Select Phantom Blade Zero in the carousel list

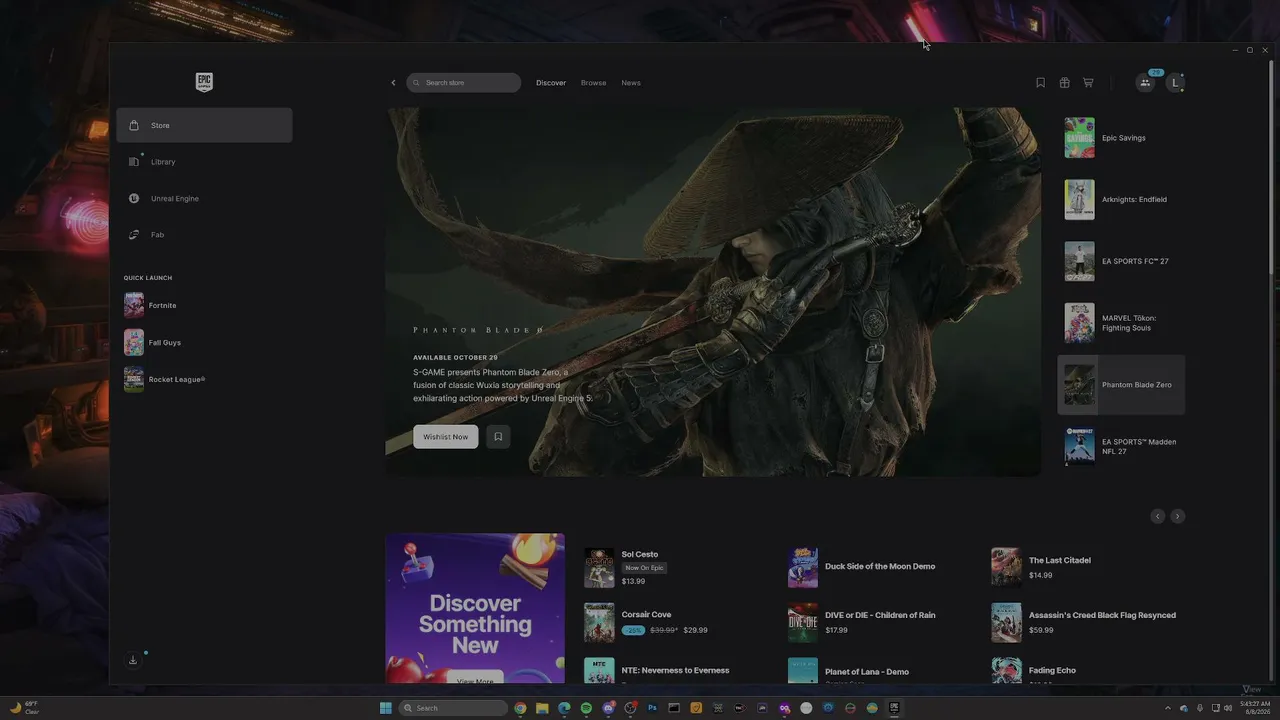click(x=1121, y=385)
